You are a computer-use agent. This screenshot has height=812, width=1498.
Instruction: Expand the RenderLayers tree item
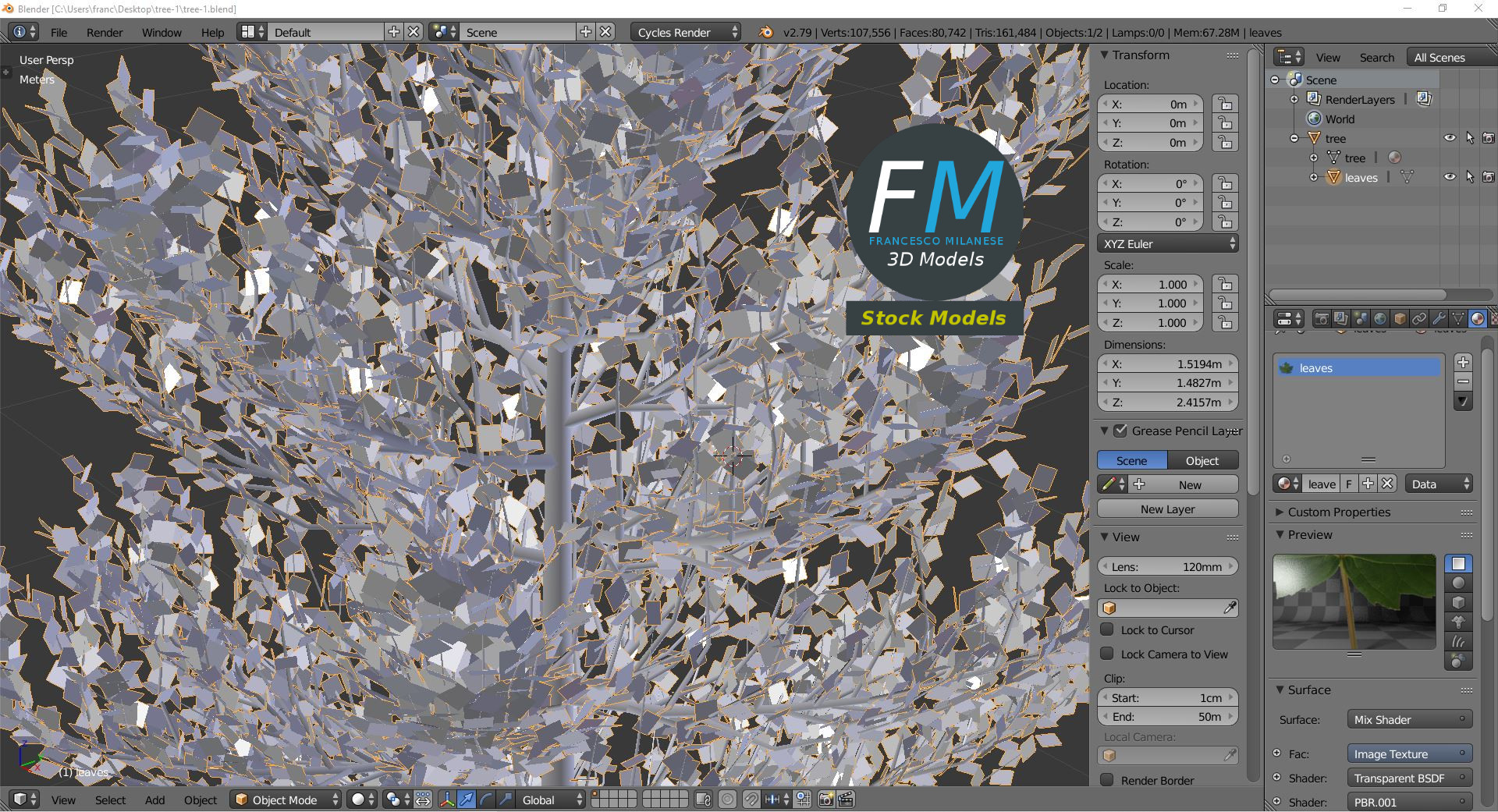[x=1294, y=99]
